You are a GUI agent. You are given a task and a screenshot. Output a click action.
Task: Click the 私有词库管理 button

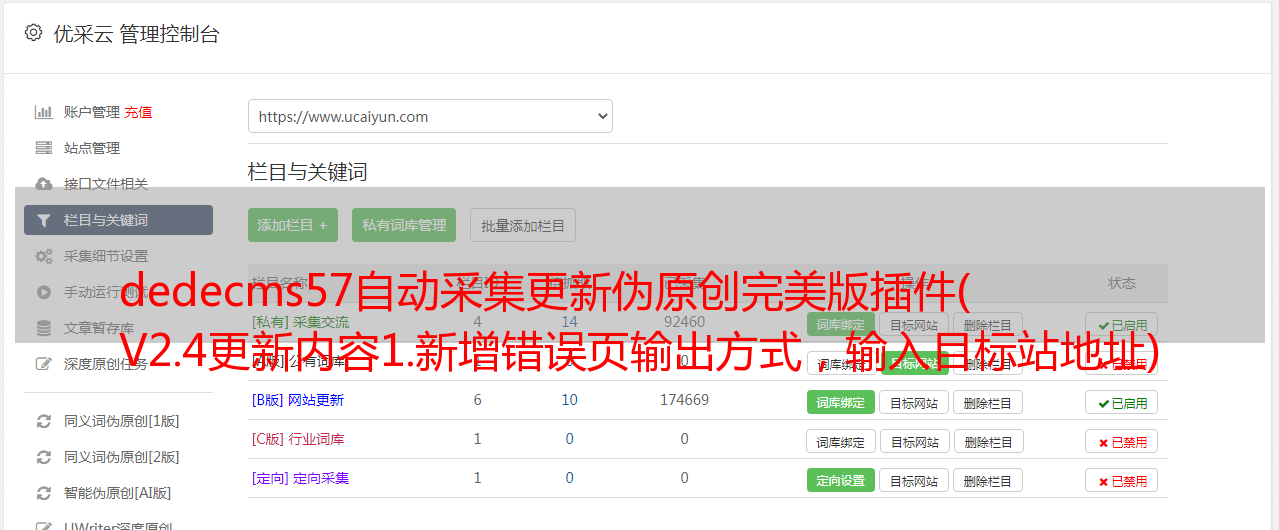coord(404,225)
